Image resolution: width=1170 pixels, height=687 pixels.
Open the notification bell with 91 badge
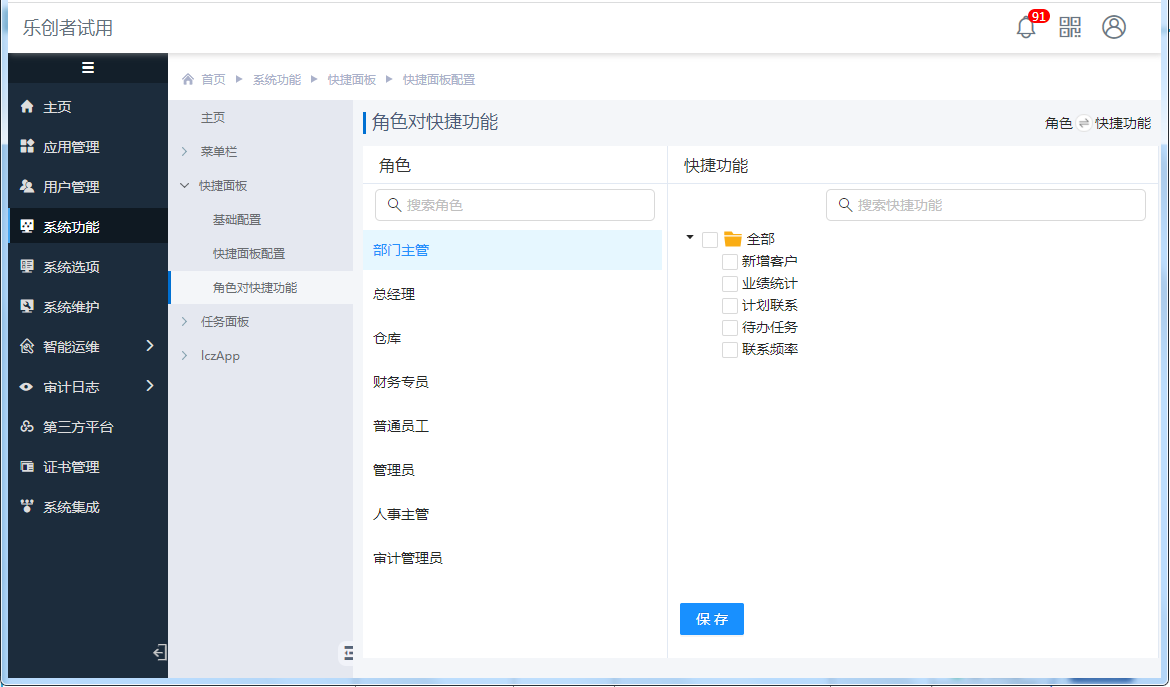(x=1026, y=28)
